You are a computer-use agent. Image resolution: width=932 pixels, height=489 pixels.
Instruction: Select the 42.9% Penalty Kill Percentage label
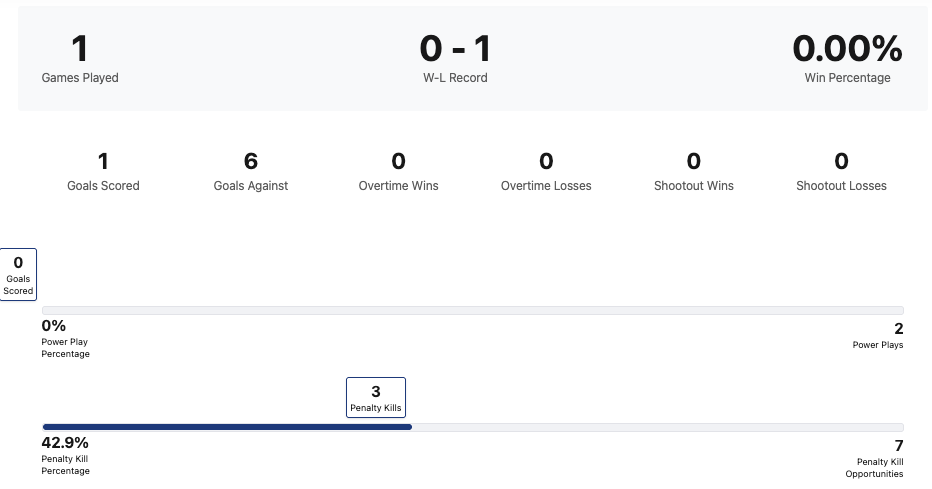pos(65,456)
